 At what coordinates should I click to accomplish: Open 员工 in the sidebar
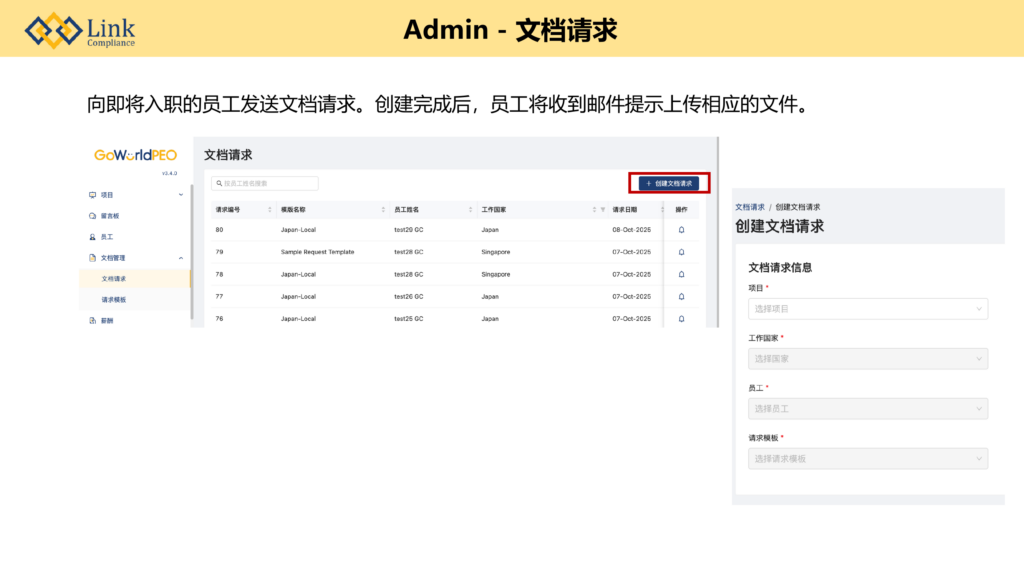click(107, 237)
